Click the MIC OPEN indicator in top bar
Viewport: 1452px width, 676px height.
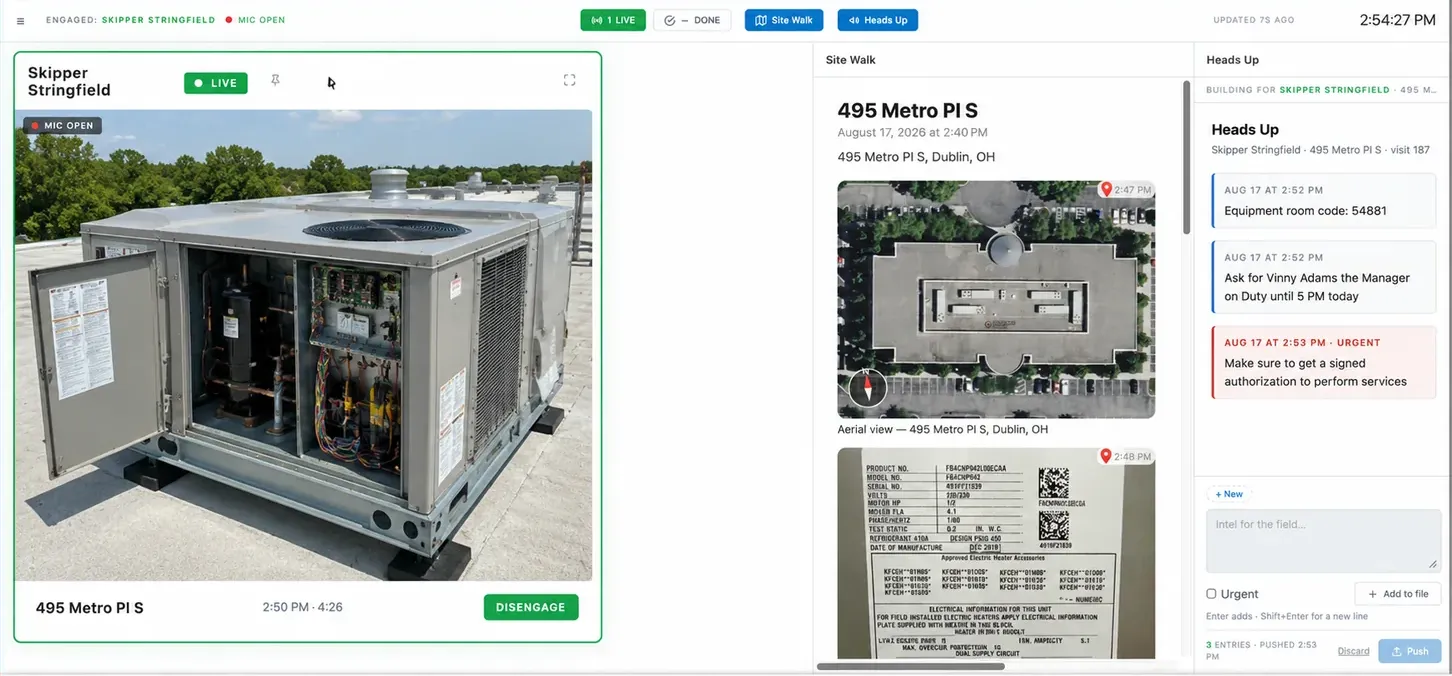tap(255, 20)
